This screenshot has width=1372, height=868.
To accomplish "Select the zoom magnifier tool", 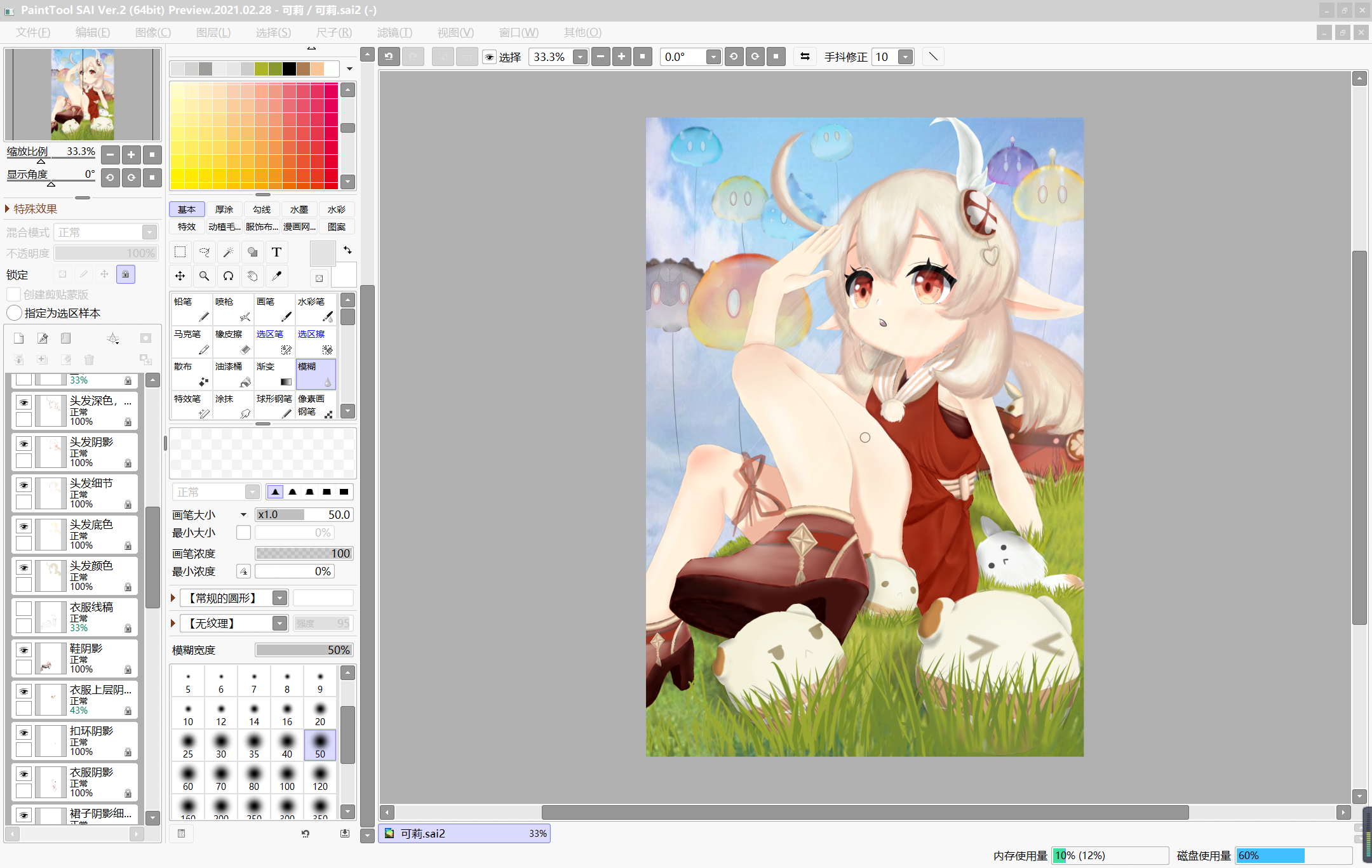I will pos(205,276).
